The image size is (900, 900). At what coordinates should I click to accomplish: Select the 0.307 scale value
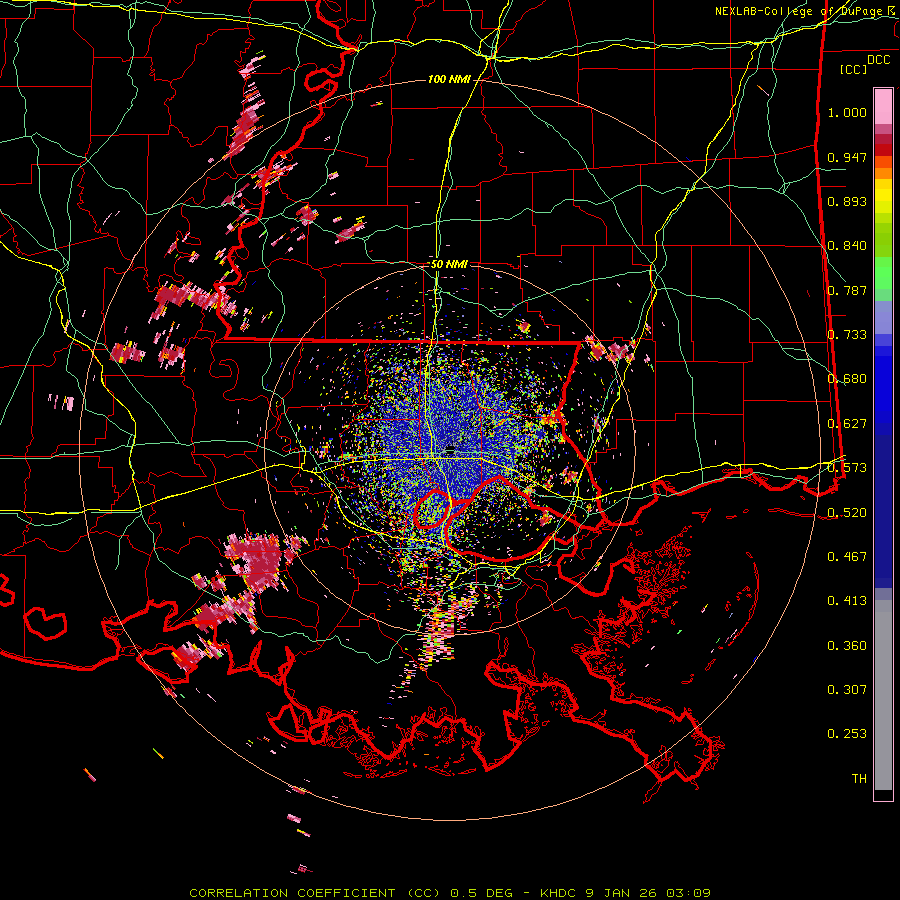(847, 690)
